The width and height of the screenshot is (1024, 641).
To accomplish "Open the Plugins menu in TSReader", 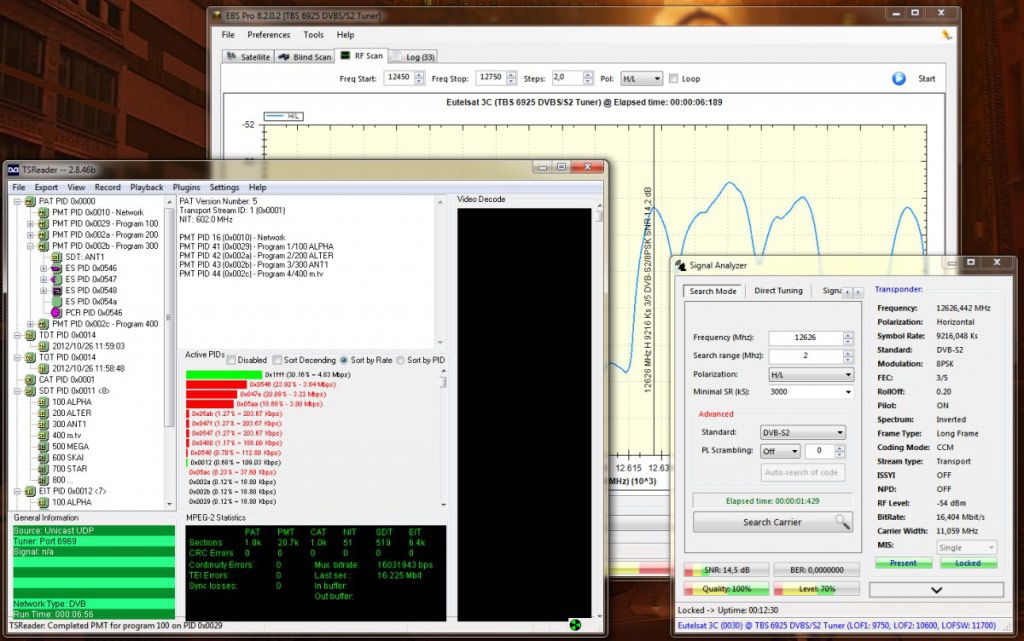I will pyautogui.click(x=186, y=187).
